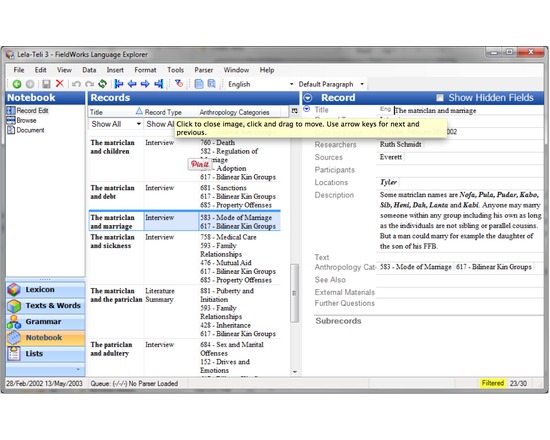Click the round expander in Record header

click(x=308, y=98)
